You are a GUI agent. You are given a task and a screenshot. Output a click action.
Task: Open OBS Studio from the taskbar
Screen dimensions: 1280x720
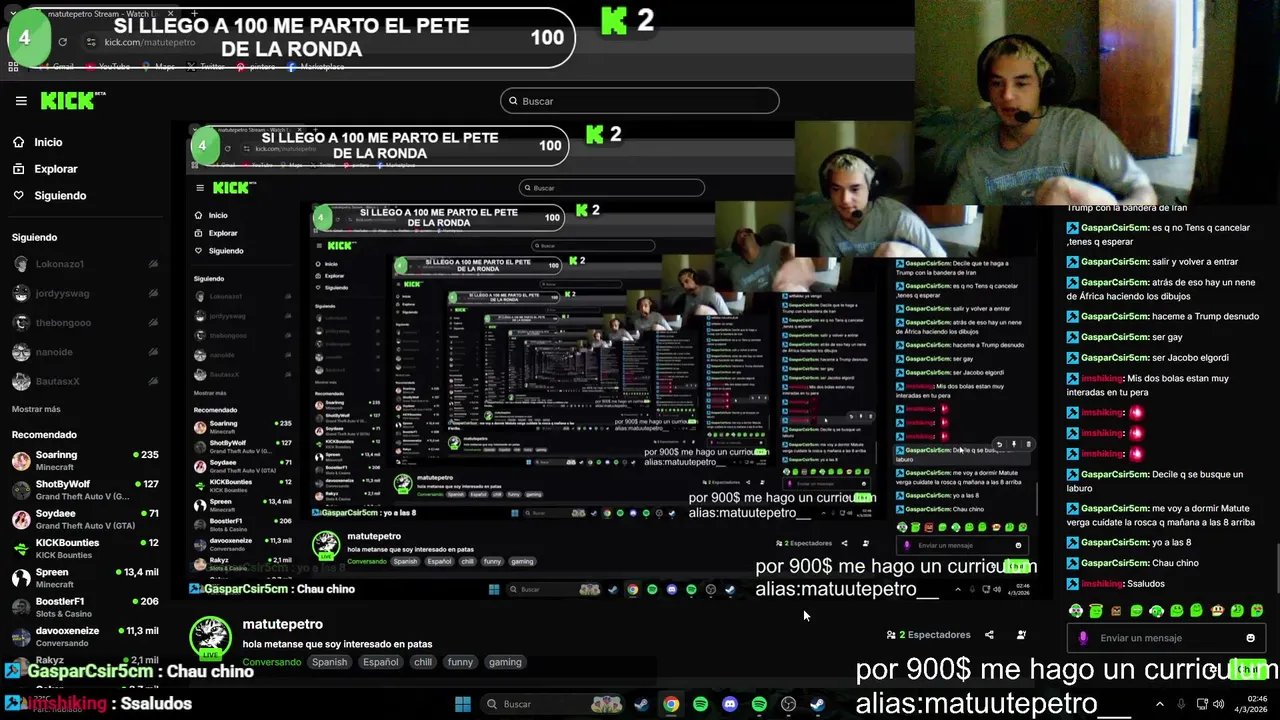point(788,704)
